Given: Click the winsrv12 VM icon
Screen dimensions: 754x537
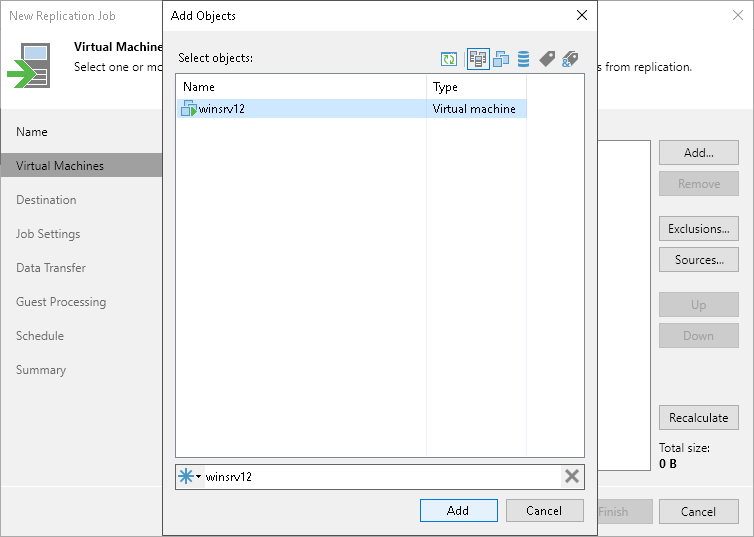Looking at the screenshot, I should pyautogui.click(x=188, y=109).
